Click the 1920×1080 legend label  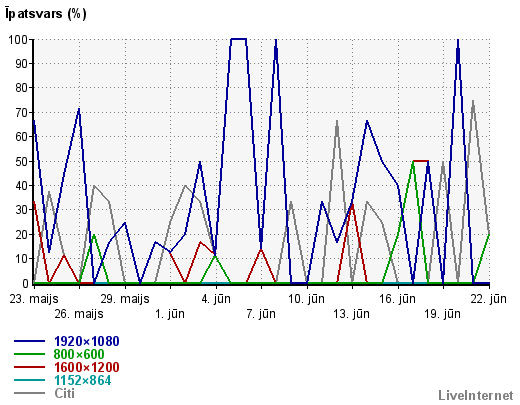tap(87, 341)
